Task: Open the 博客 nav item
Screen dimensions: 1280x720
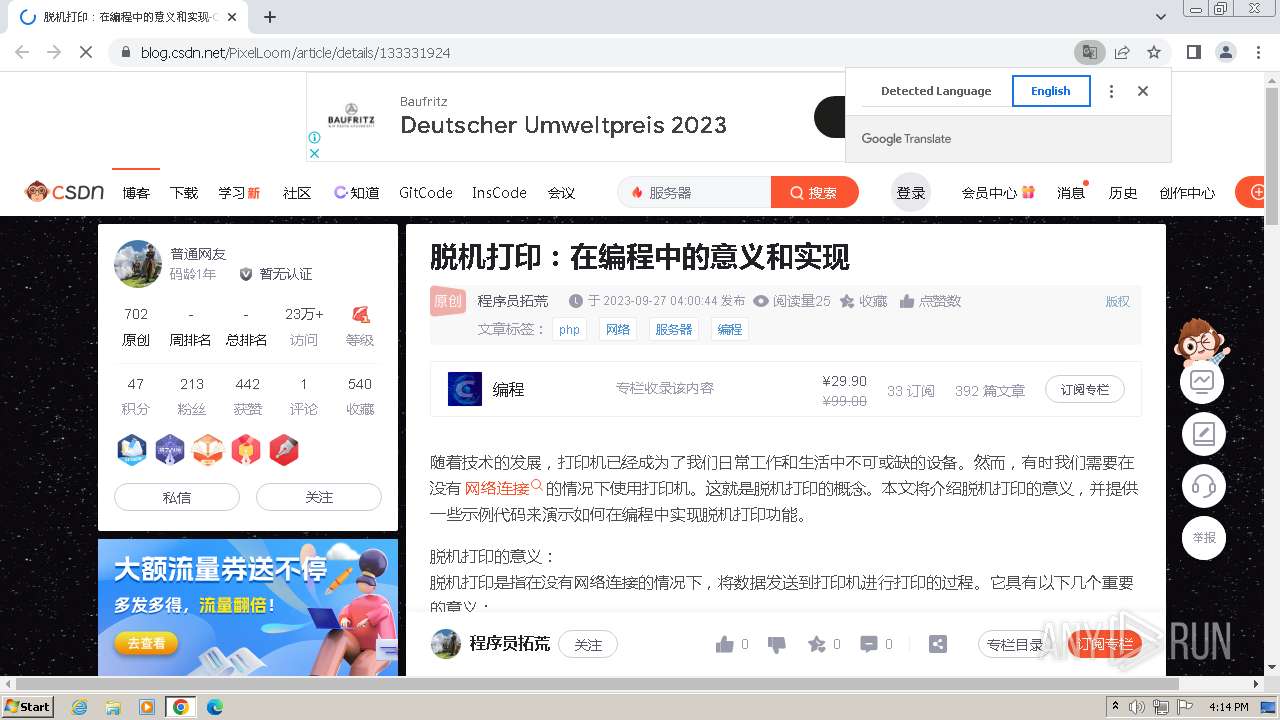Action: pyautogui.click(x=136, y=193)
